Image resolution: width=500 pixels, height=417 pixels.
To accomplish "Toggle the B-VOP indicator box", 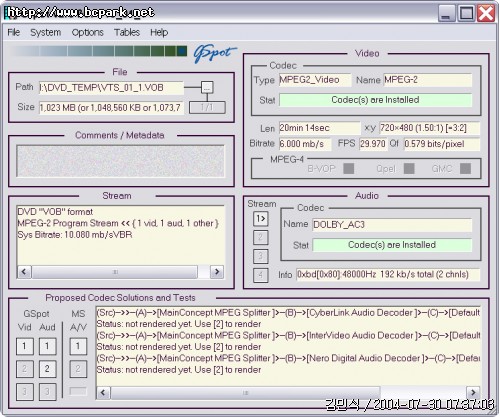I will (x=349, y=168).
